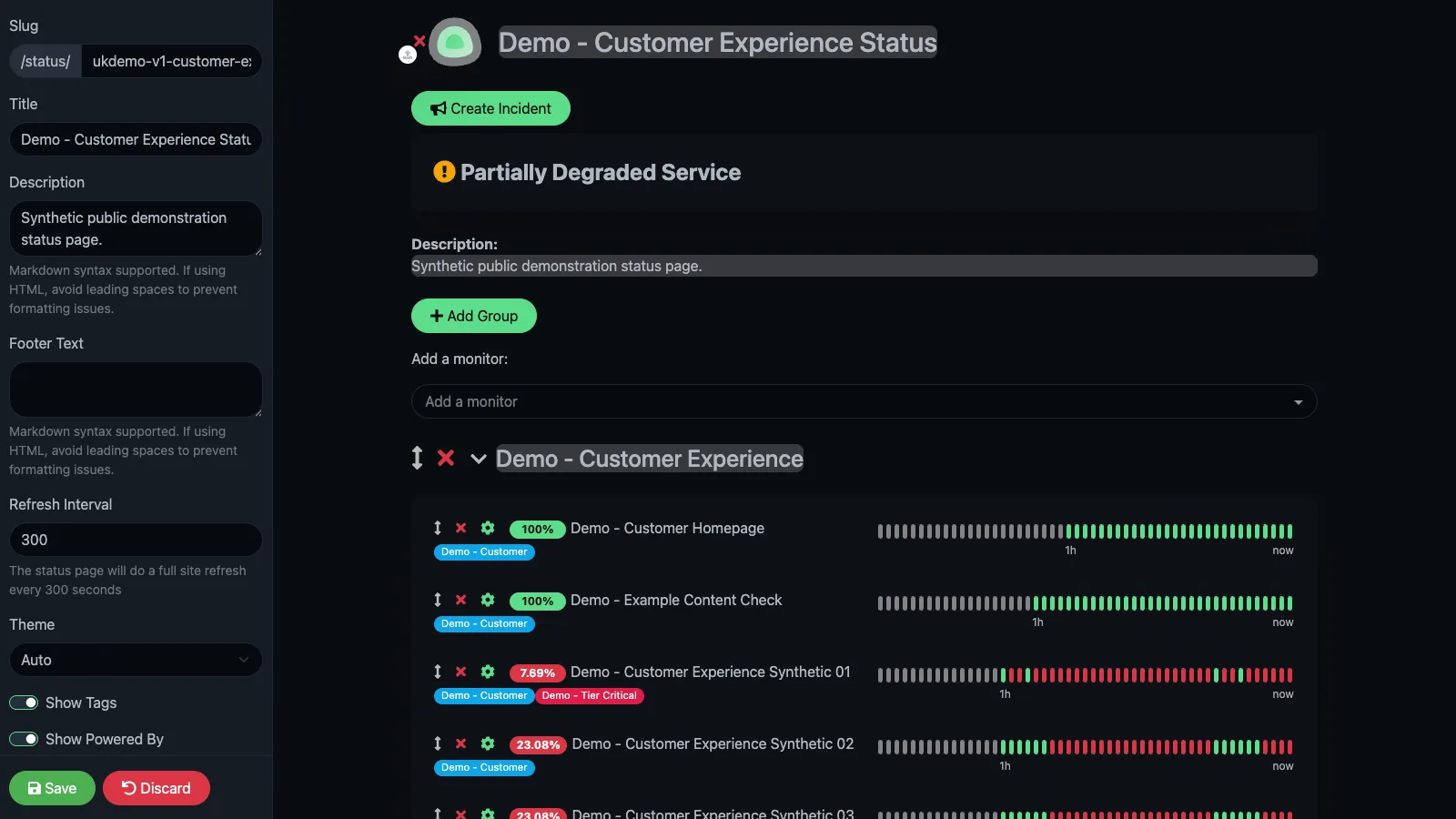Click Demo - Customer Experience Synthetic 01 name
1456x819 pixels.
(x=710, y=672)
